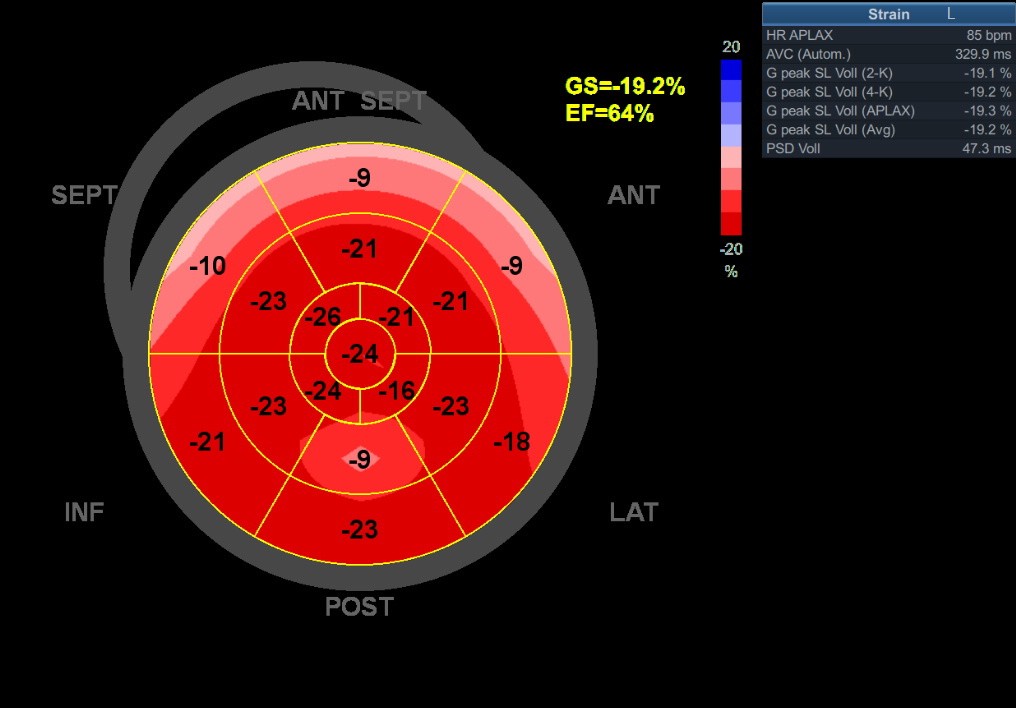Screen dimensions: 1016x708
Task: Click the SEPT wall label
Action: [84, 195]
